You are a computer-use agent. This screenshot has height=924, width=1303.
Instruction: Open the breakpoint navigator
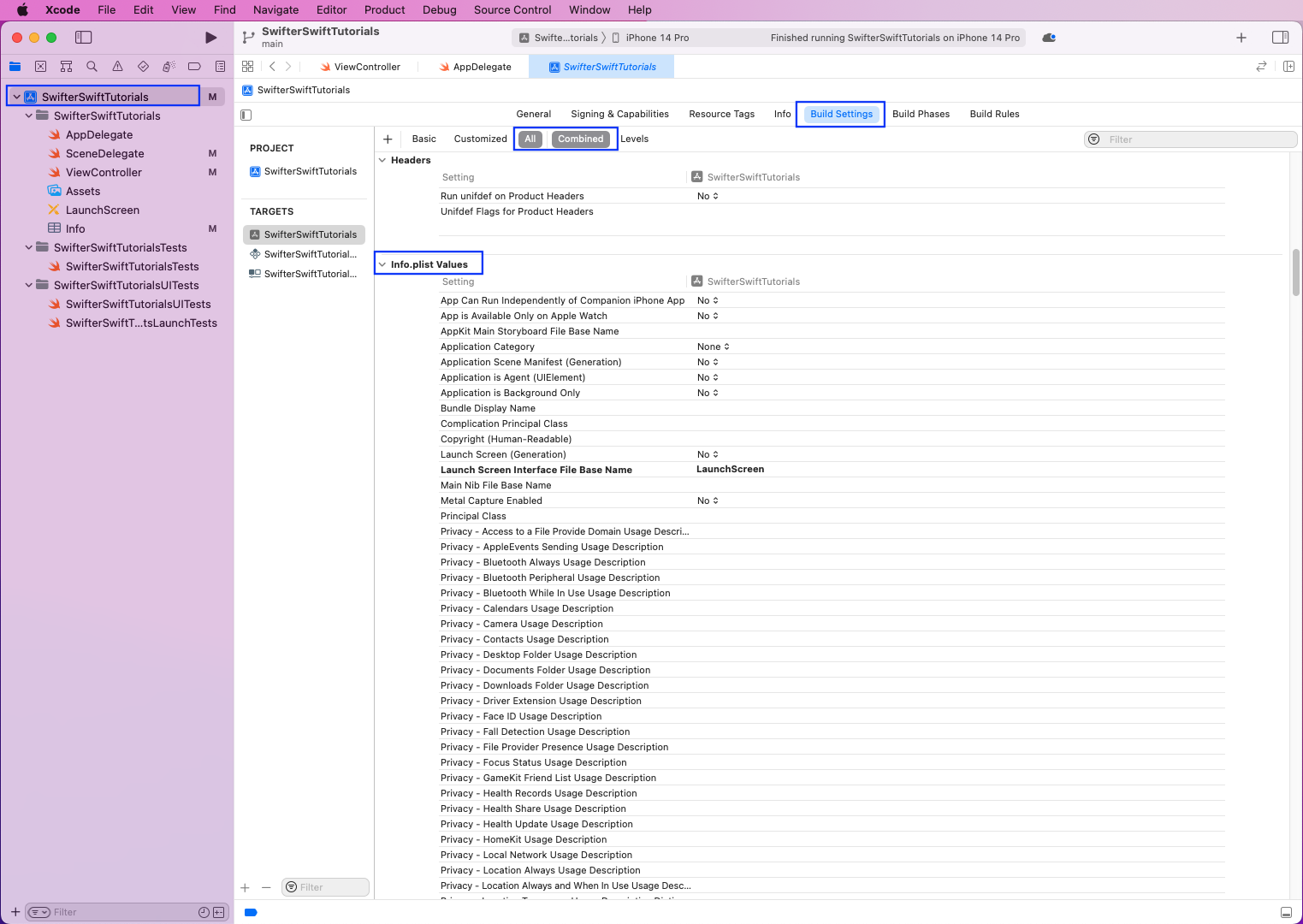(x=194, y=67)
